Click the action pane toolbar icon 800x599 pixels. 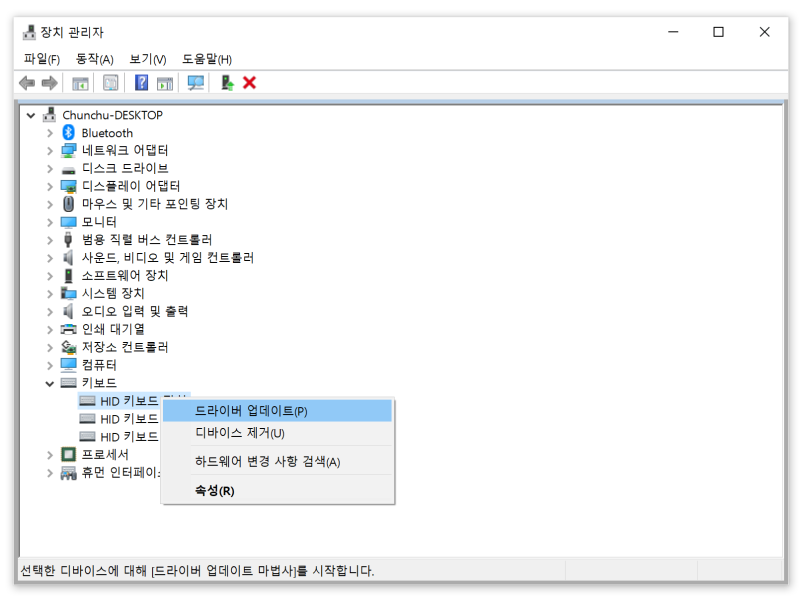(x=165, y=83)
